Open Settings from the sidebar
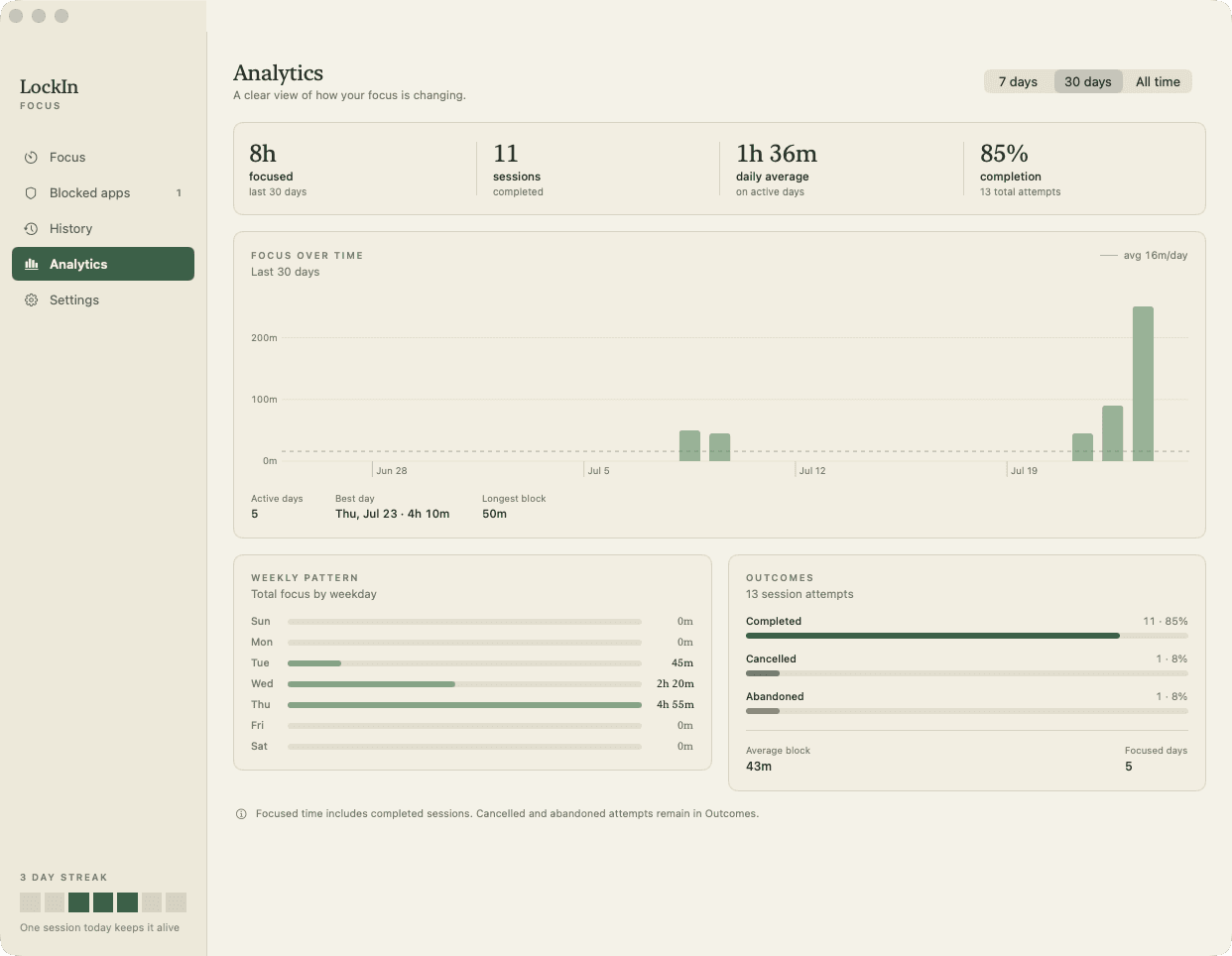 103,300
